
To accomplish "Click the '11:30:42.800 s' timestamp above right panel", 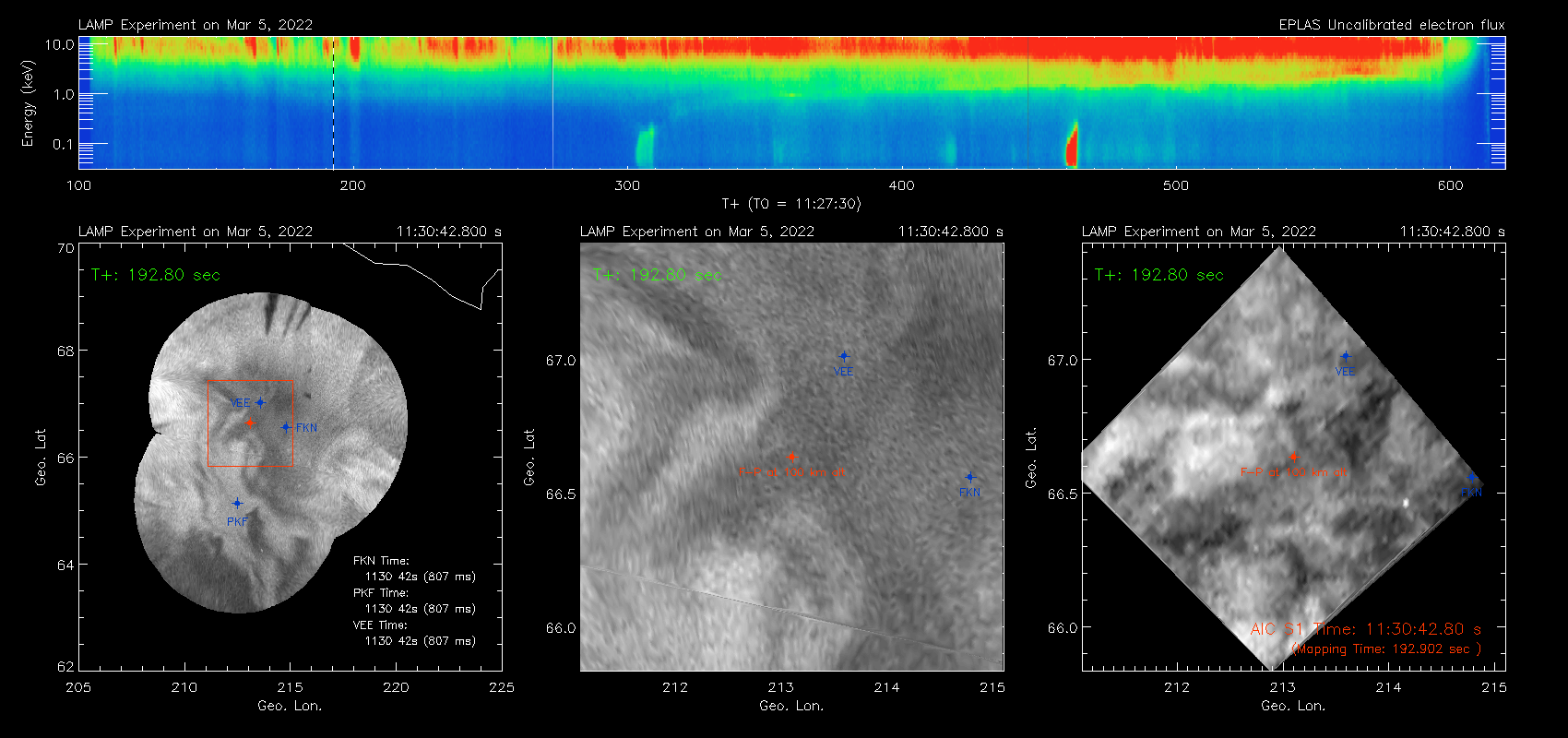I will coord(1453,232).
